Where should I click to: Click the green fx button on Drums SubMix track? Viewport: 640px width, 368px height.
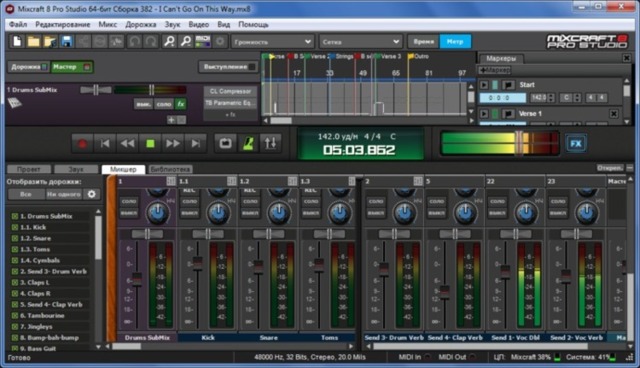coord(180,104)
